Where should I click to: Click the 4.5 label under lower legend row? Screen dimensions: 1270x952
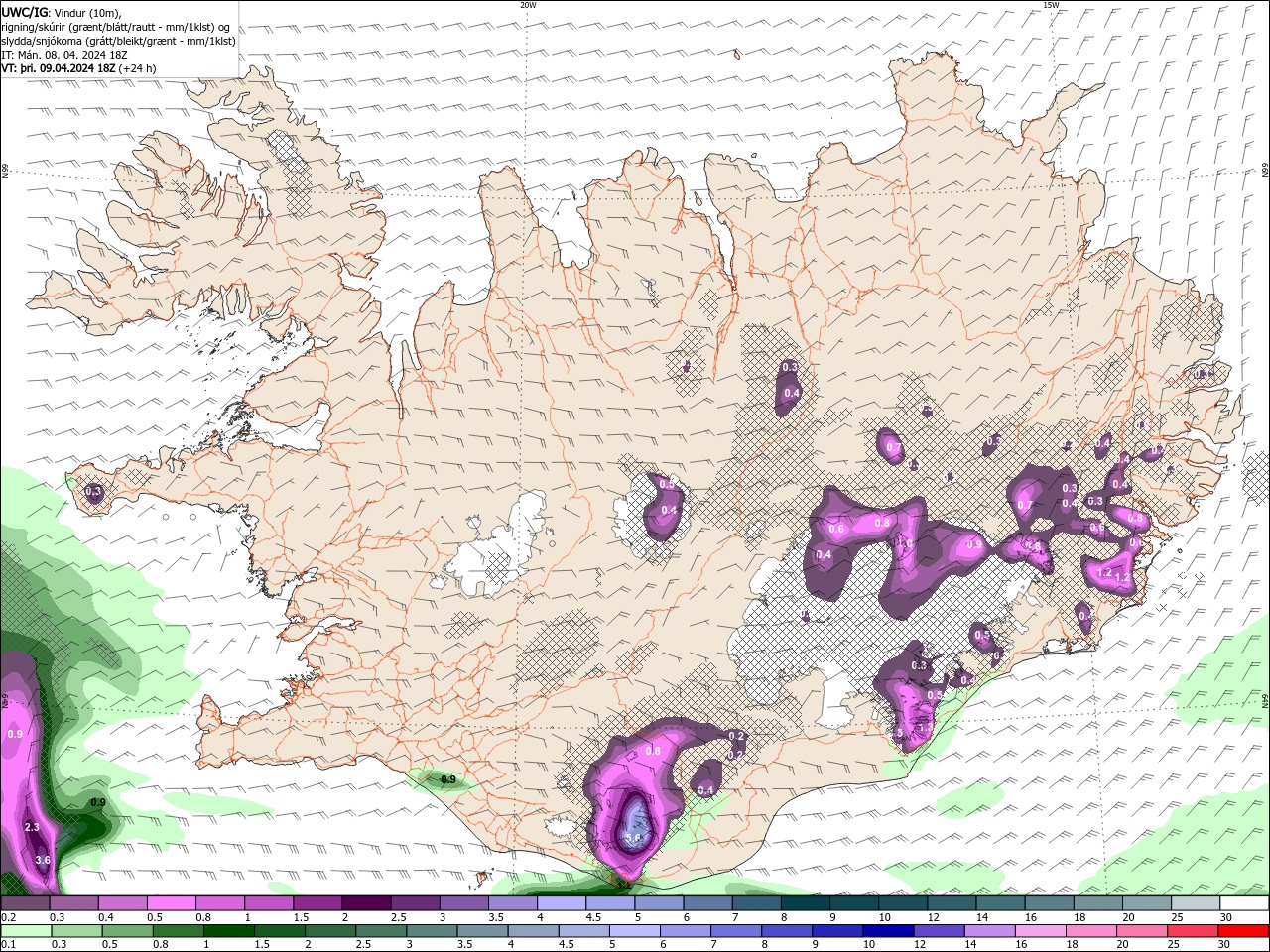click(566, 945)
